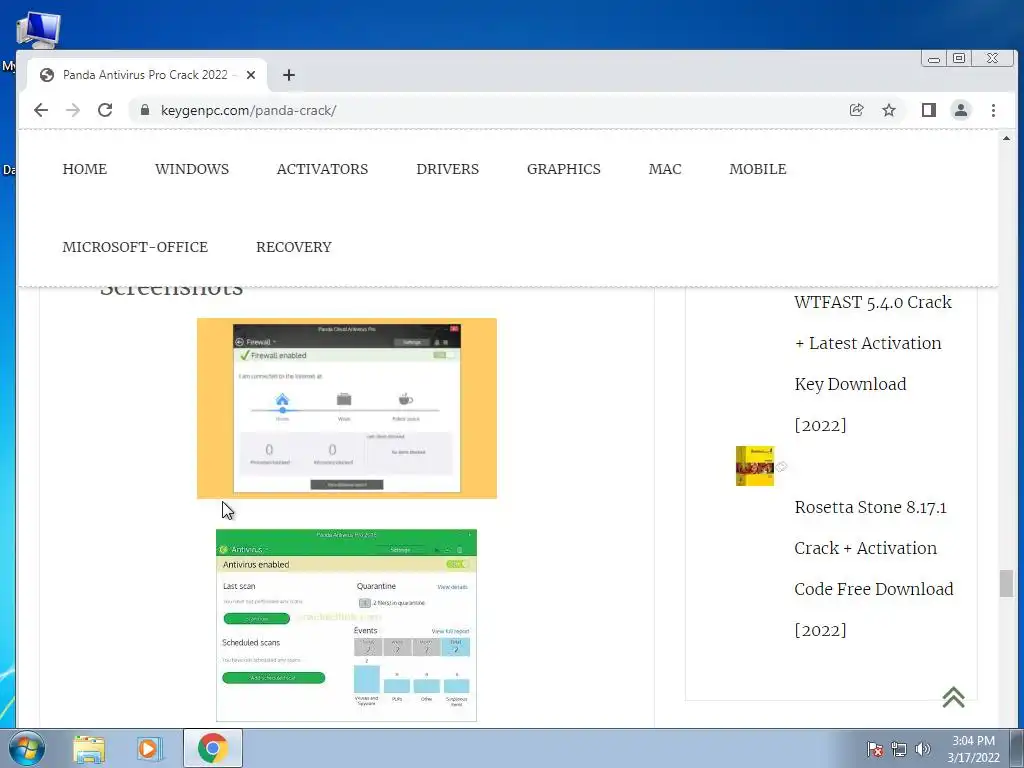The width and height of the screenshot is (1024, 768).
Task: Minimize the Chrome window
Action: 934,59
